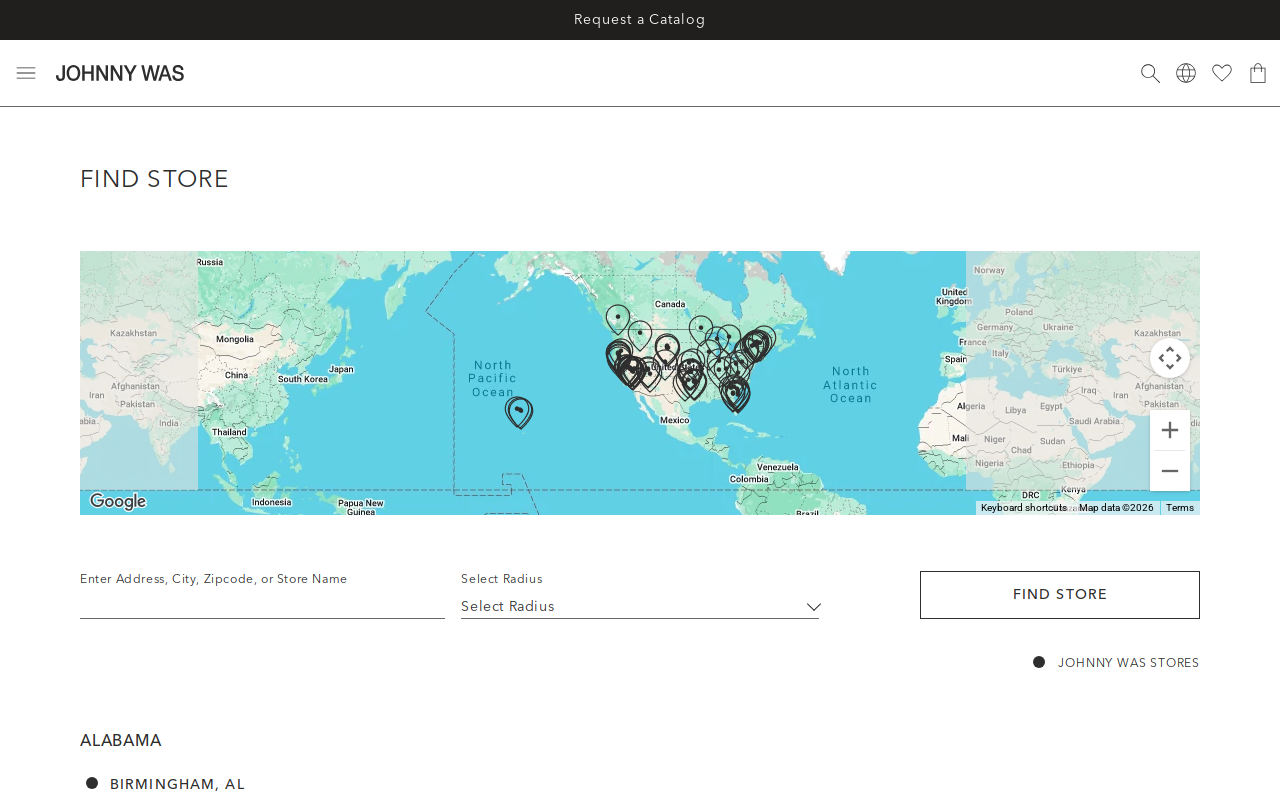This screenshot has height=800, width=1280.
Task: Zoom in on the map
Action: pyautogui.click(x=1170, y=430)
